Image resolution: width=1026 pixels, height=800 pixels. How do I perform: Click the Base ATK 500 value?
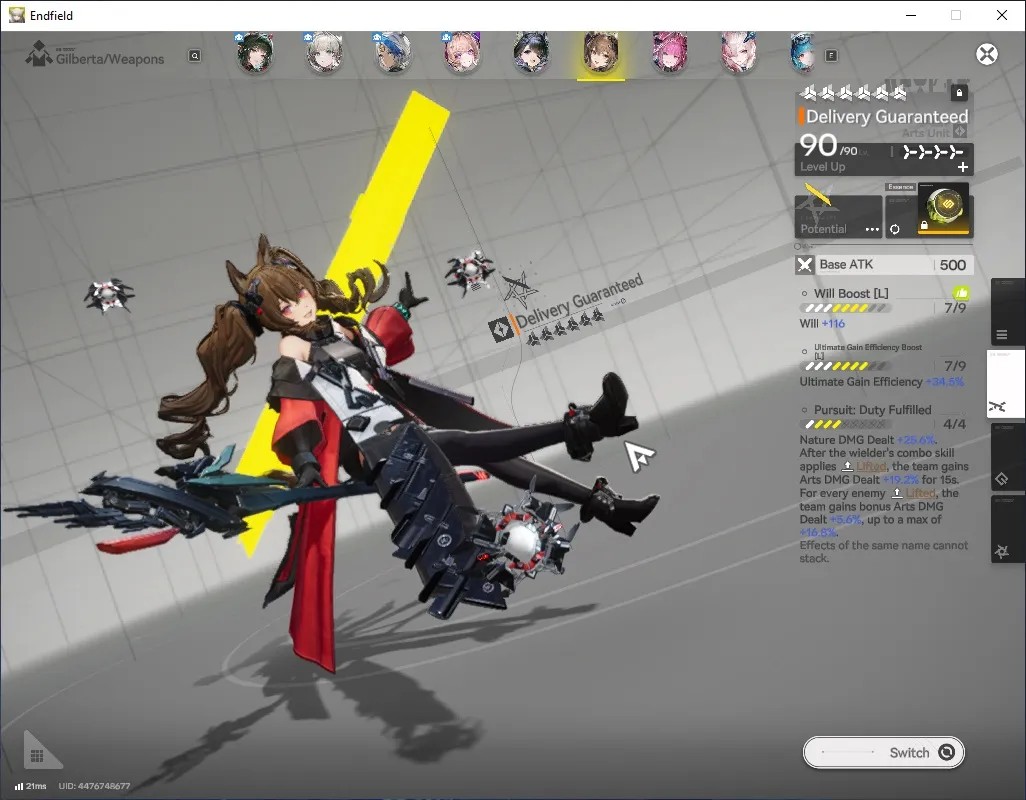953,265
